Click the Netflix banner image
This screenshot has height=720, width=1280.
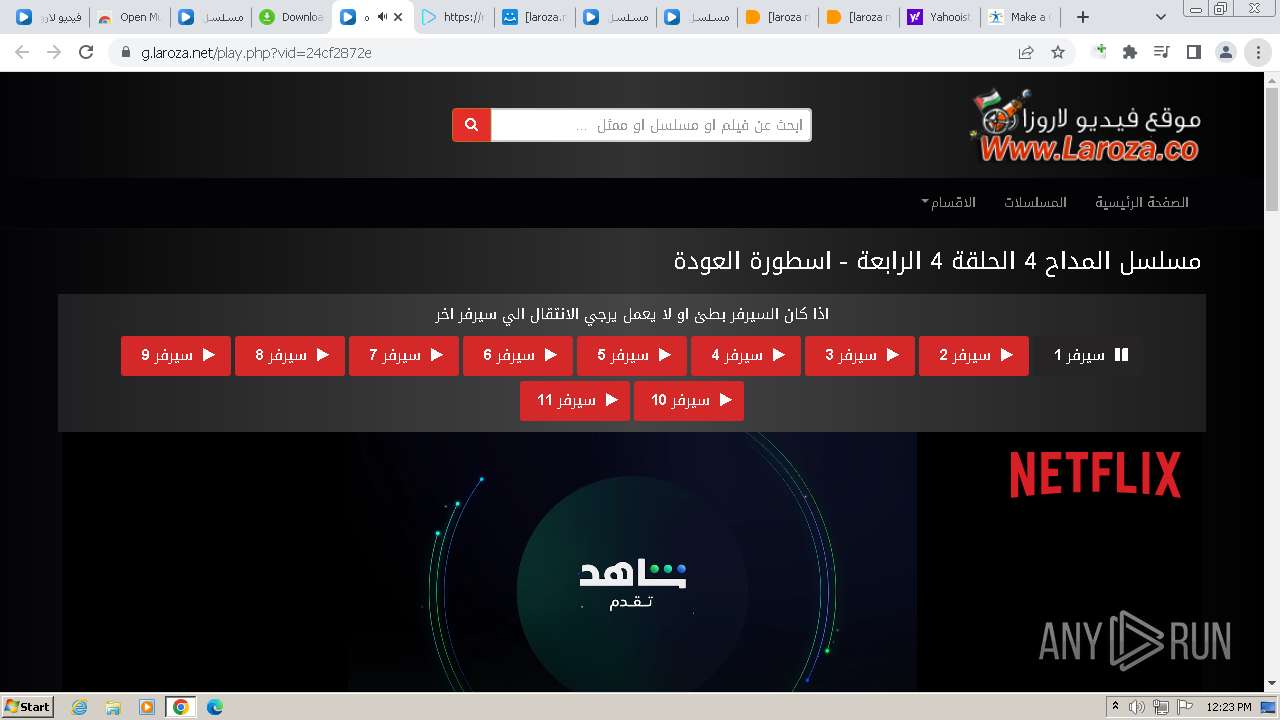tap(1094, 474)
